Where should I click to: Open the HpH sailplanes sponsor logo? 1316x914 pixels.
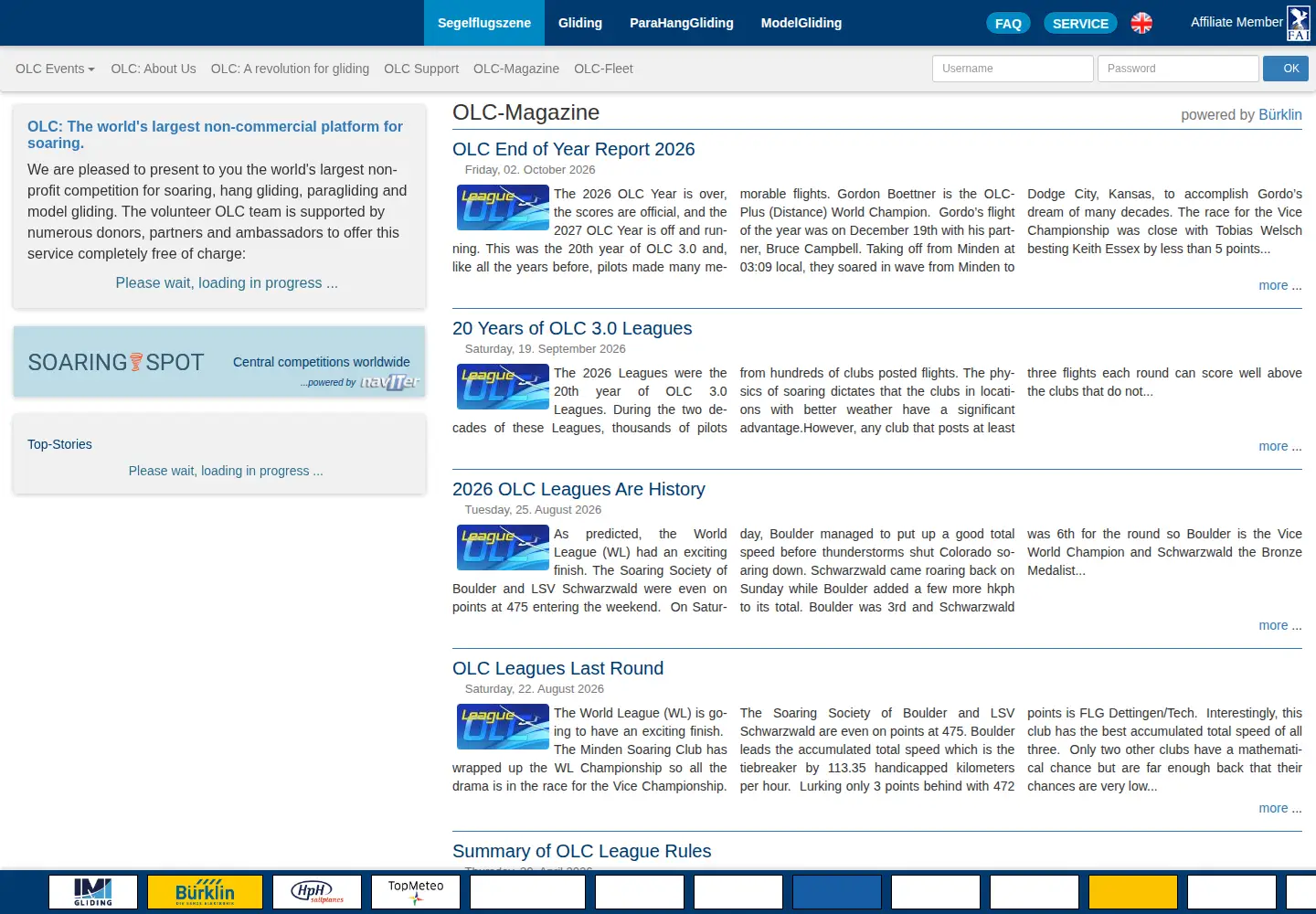pyautogui.click(x=317, y=892)
